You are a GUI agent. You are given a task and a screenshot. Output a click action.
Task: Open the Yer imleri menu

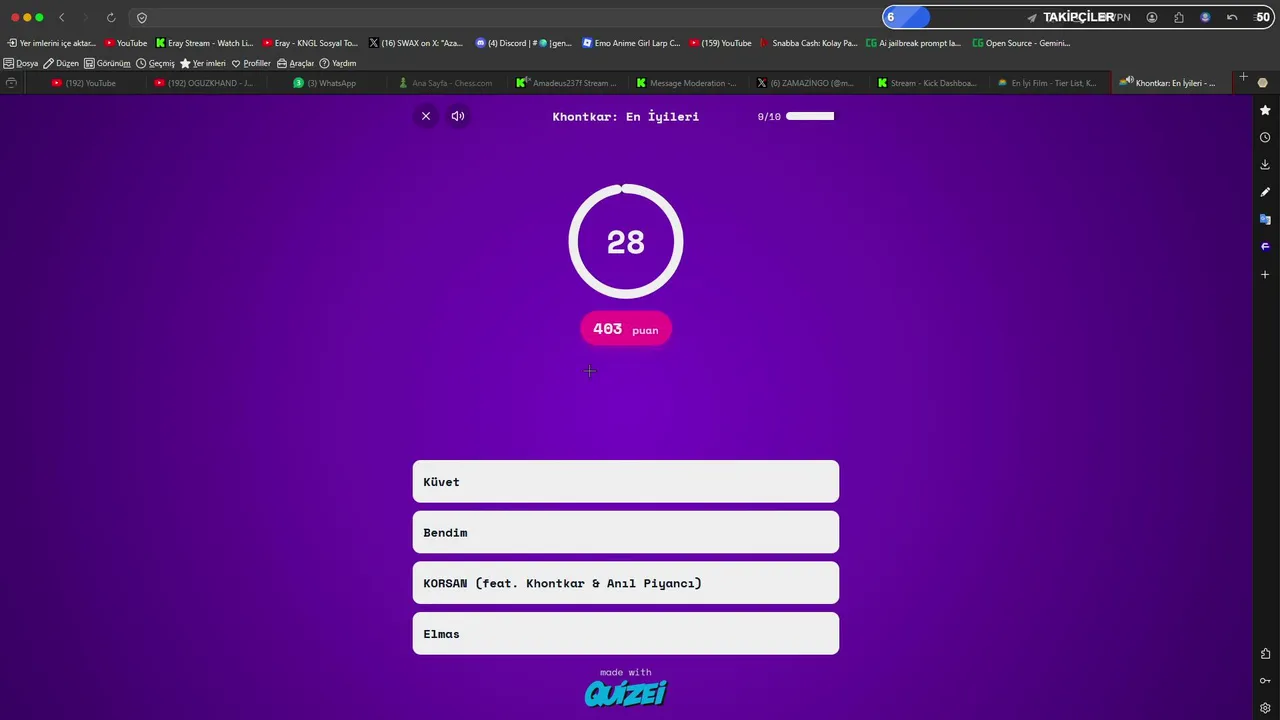[x=203, y=63]
